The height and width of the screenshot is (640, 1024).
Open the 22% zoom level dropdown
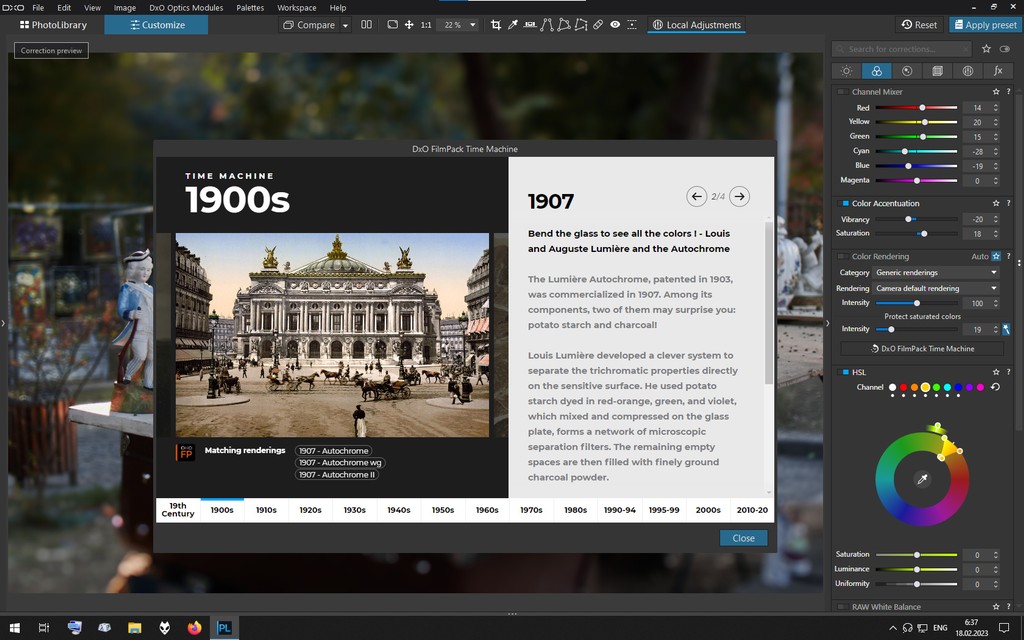click(x=473, y=25)
